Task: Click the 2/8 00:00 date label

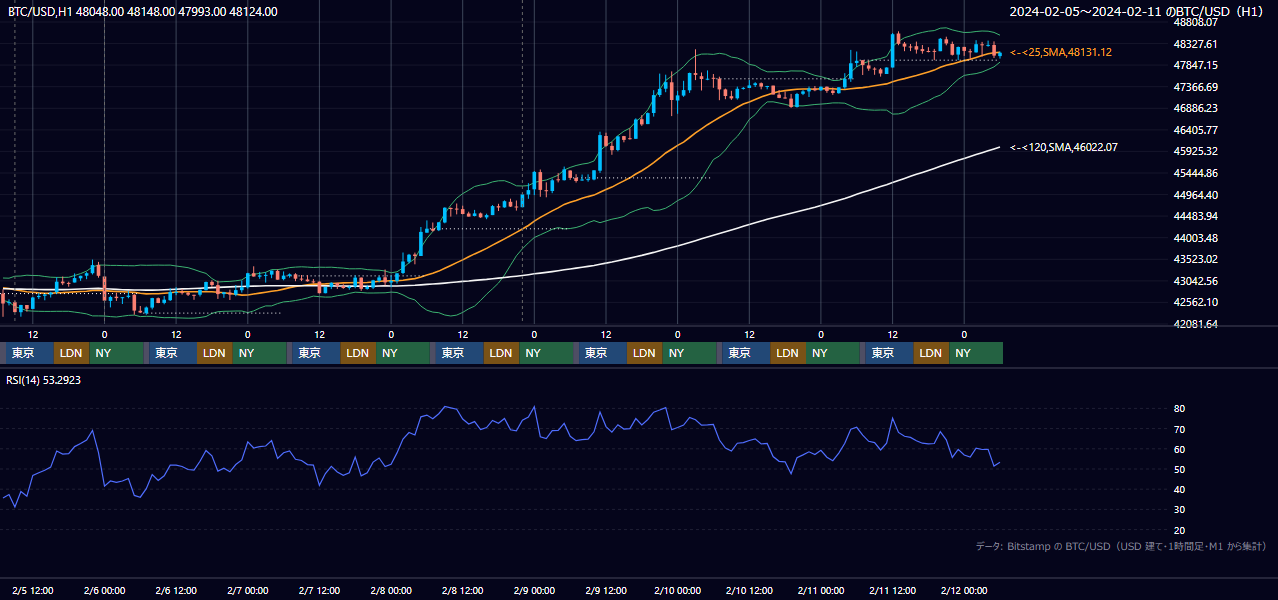Action: coord(391,590)
